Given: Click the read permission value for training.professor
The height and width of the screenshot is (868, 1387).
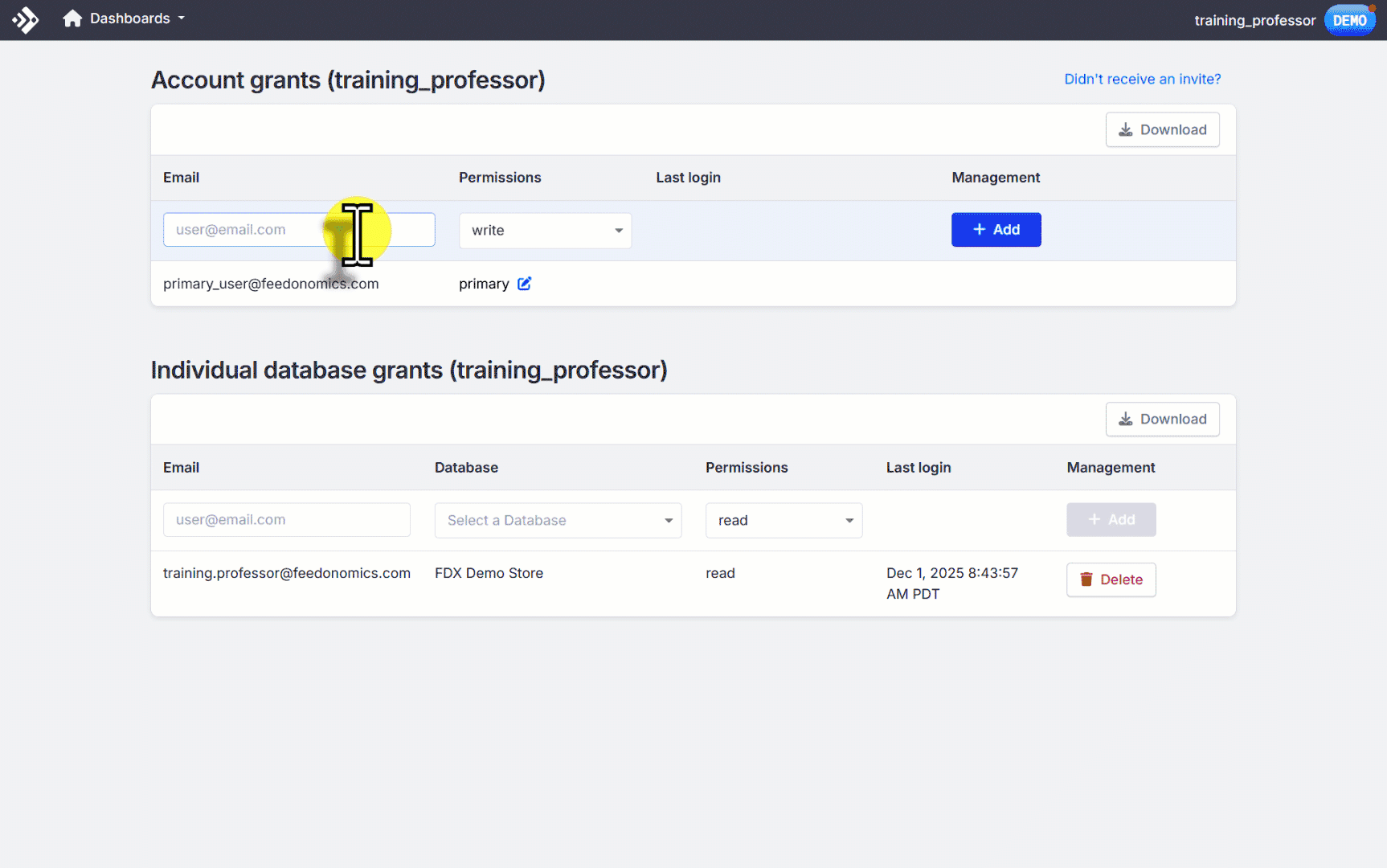Looking at the screenshot, I should point(720,573).
